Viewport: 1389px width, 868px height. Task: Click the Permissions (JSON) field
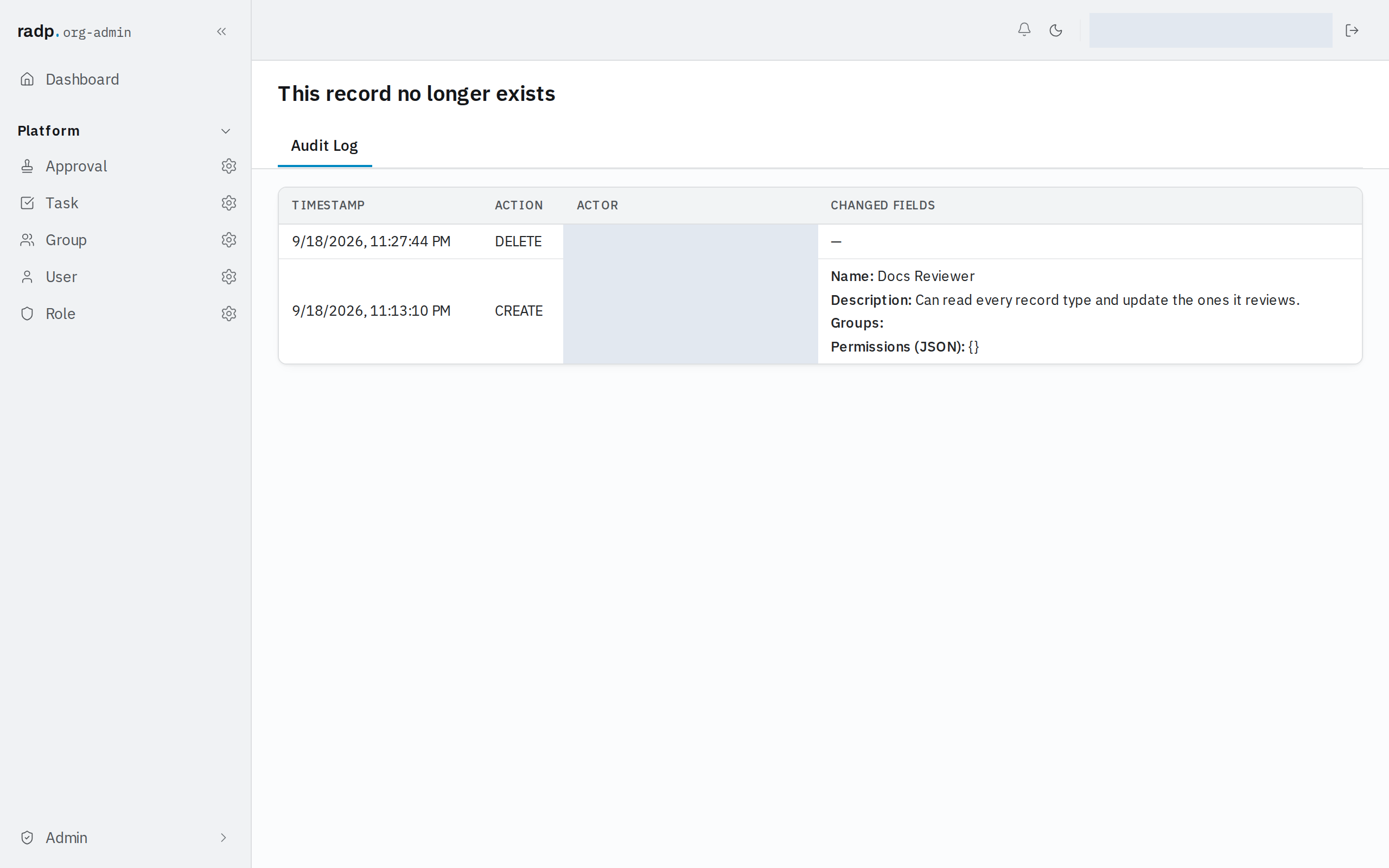click(x=904, y=347)
